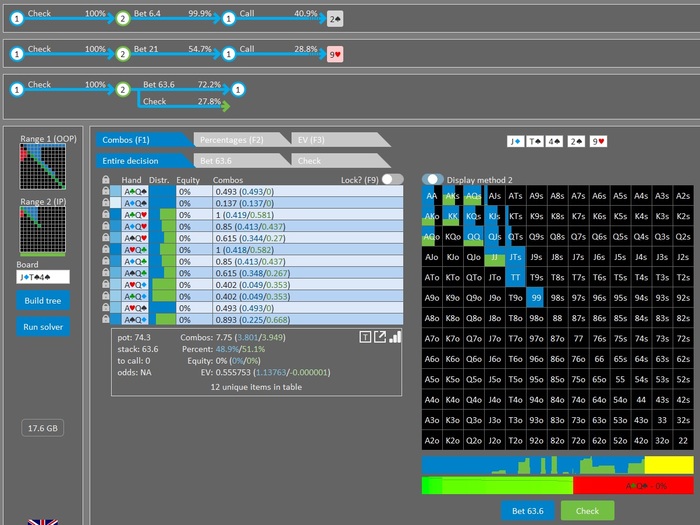Select the JJ cell in the hand matrix
This screenshot has height=525, width=700.
click(x=495, y=257)
